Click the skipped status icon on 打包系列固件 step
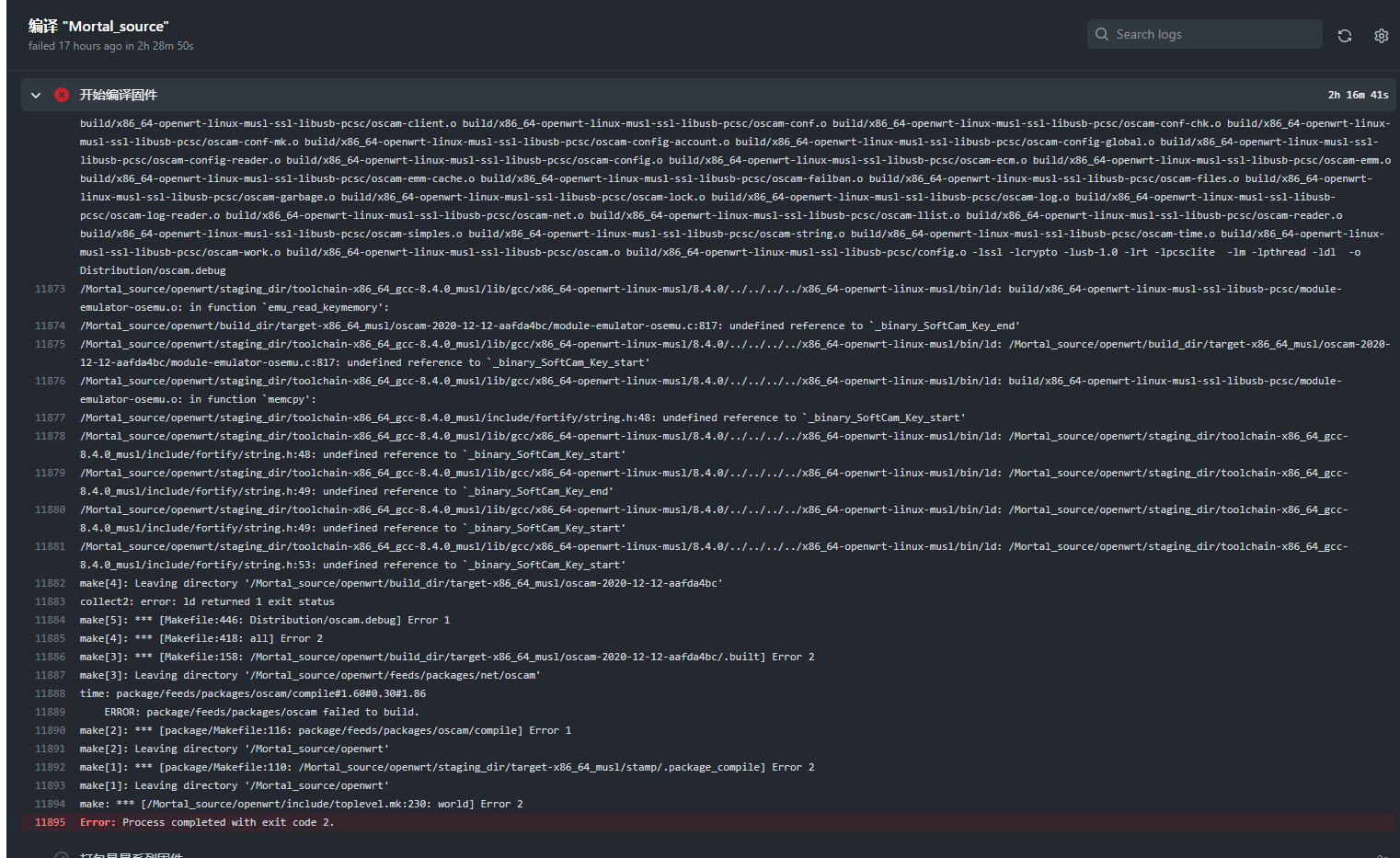 61,855
